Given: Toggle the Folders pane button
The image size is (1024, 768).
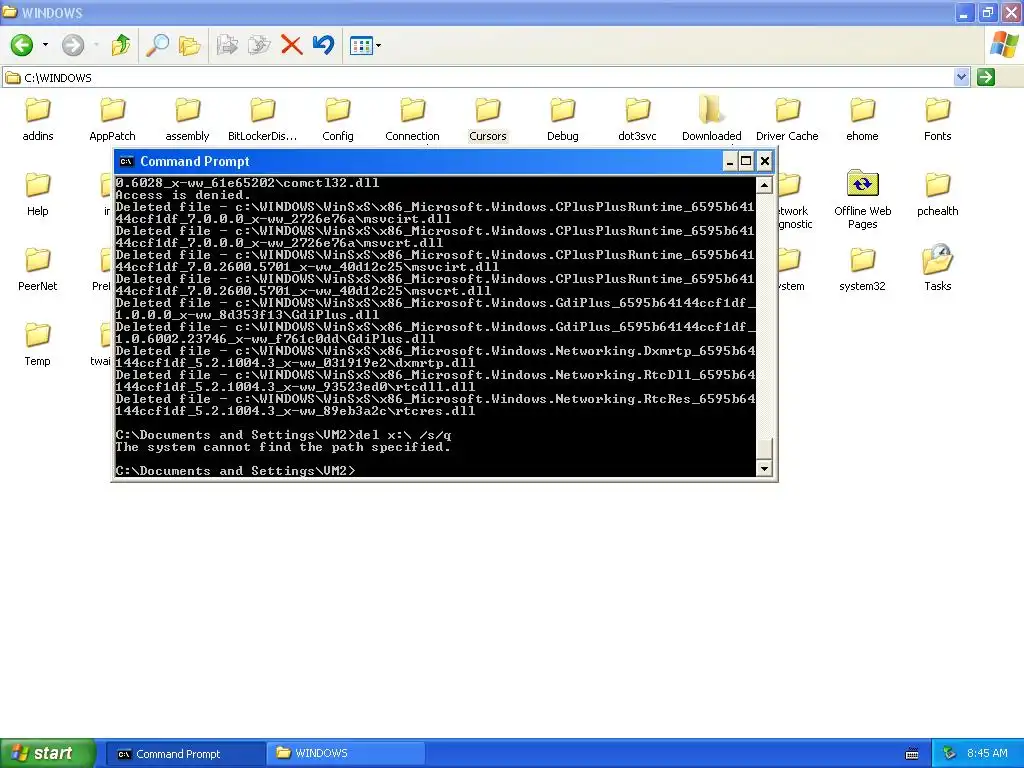Looking at the screenshot, I should tap(189, 45).
